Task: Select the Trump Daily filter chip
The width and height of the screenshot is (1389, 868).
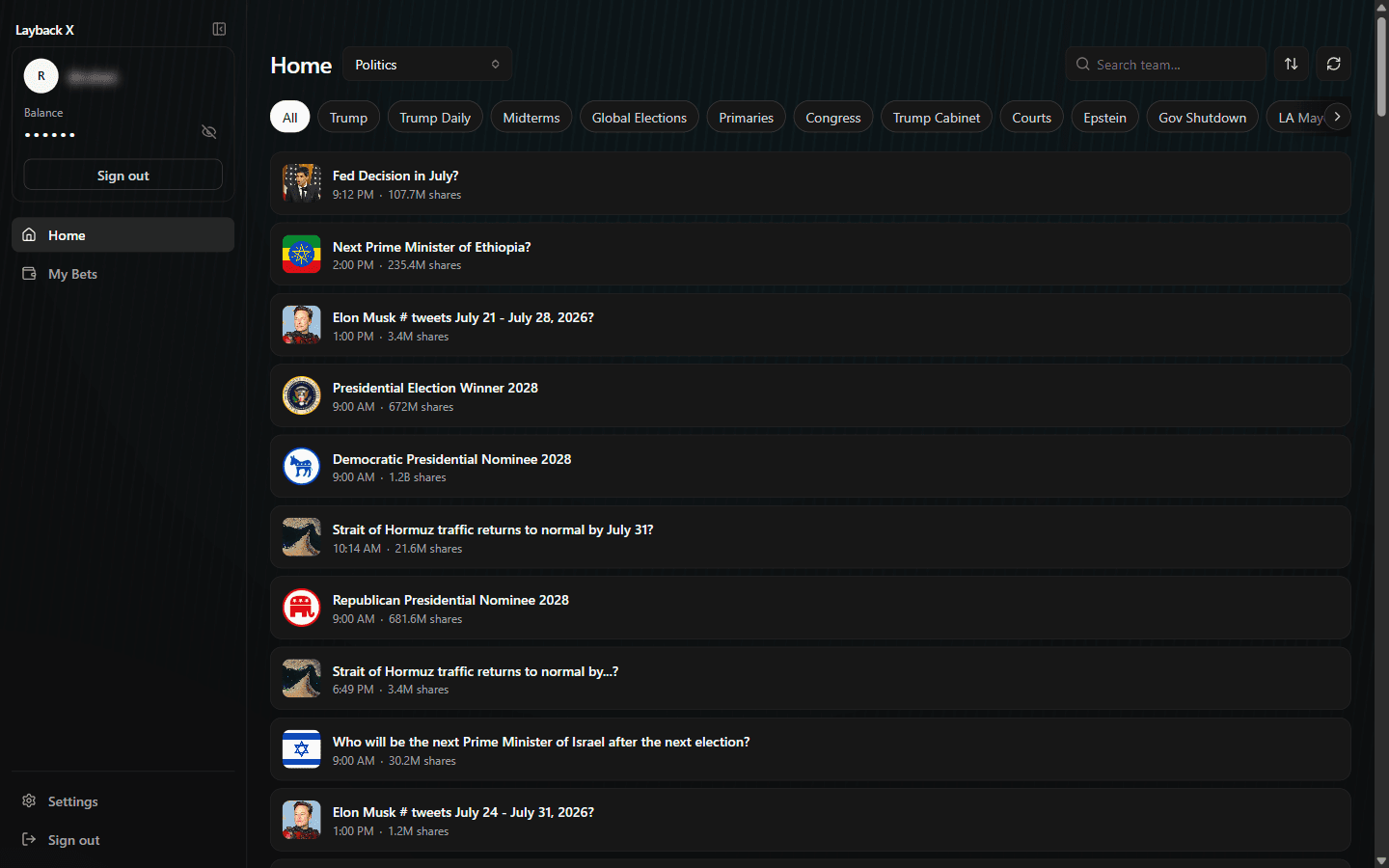Action: [435, 117]
